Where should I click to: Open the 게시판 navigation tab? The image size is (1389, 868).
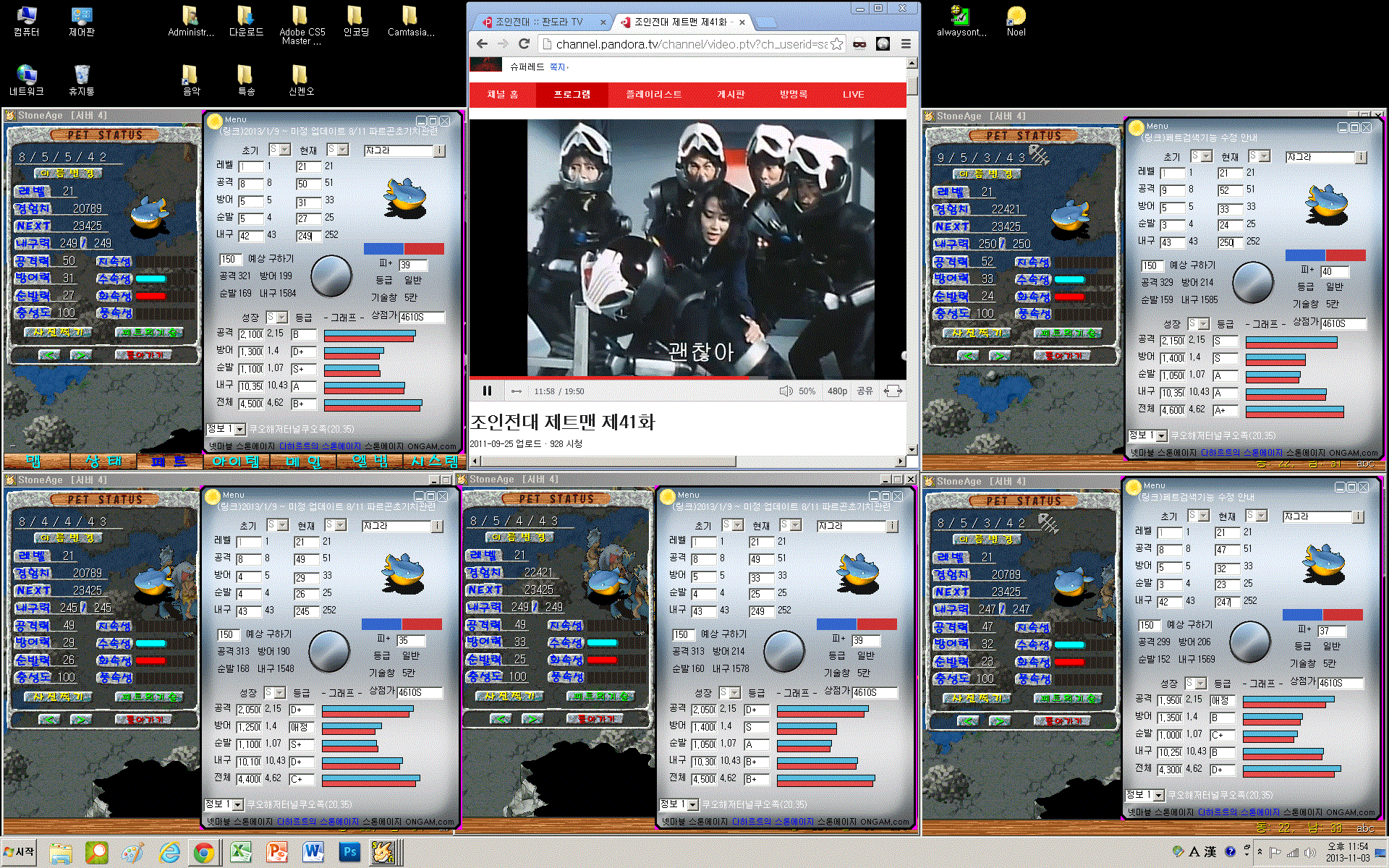pyautogui.click(x=731, y=95)
